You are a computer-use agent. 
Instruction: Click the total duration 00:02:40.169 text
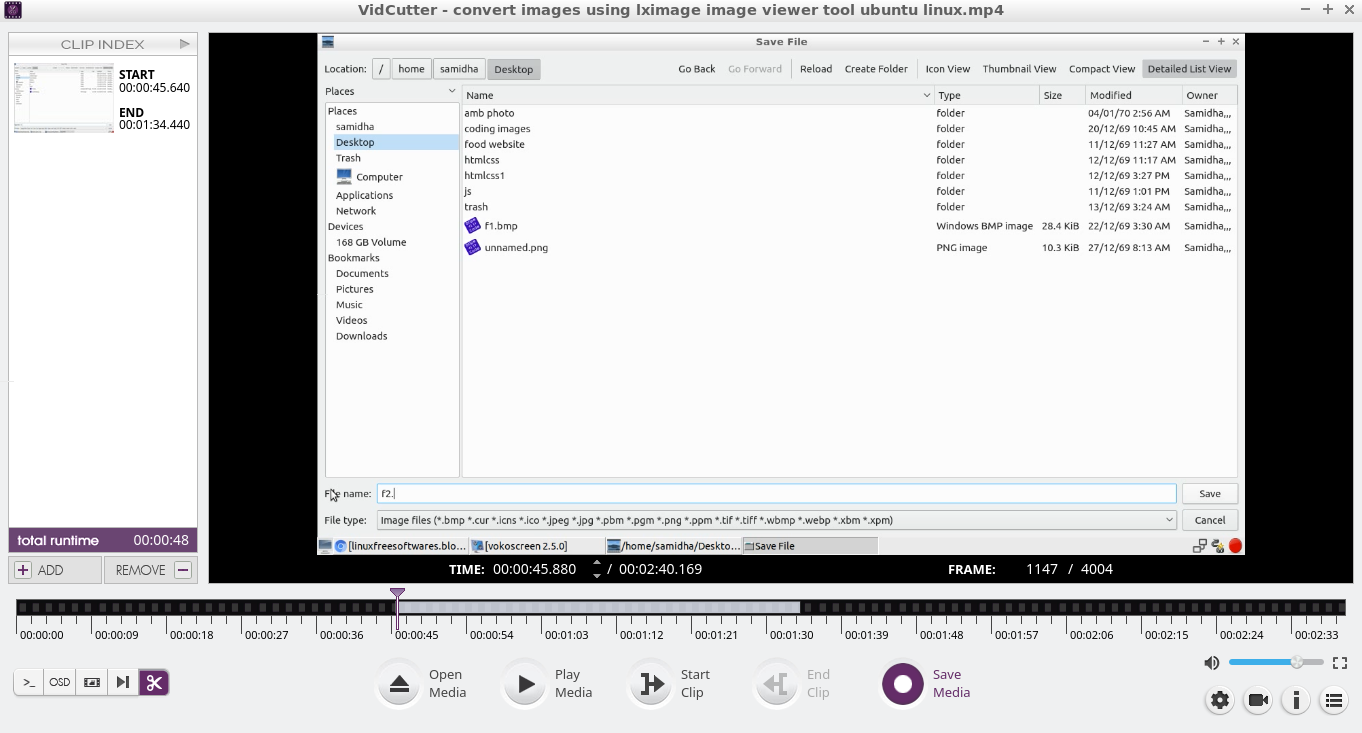click(660, 569)
